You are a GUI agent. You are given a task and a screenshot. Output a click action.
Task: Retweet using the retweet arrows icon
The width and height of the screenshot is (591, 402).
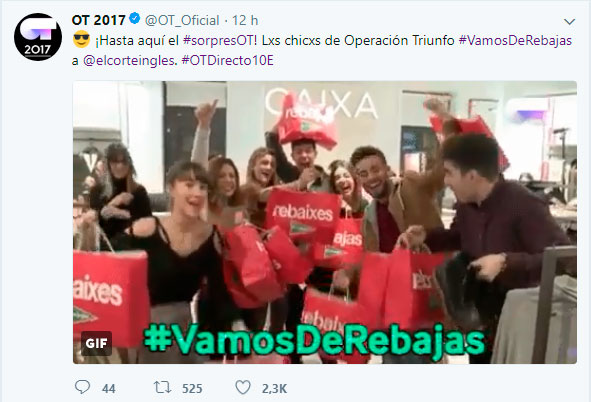pos(162,387)
